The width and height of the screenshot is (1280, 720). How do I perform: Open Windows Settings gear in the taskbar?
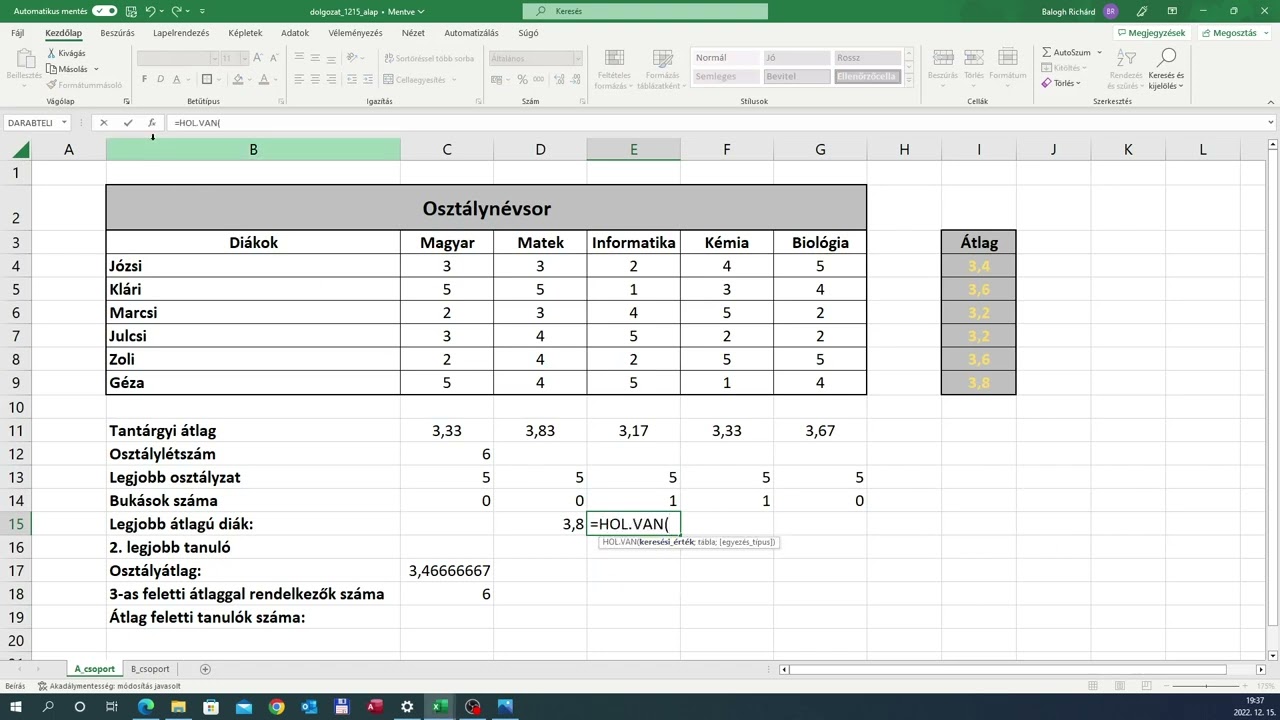tap(407, 706)
